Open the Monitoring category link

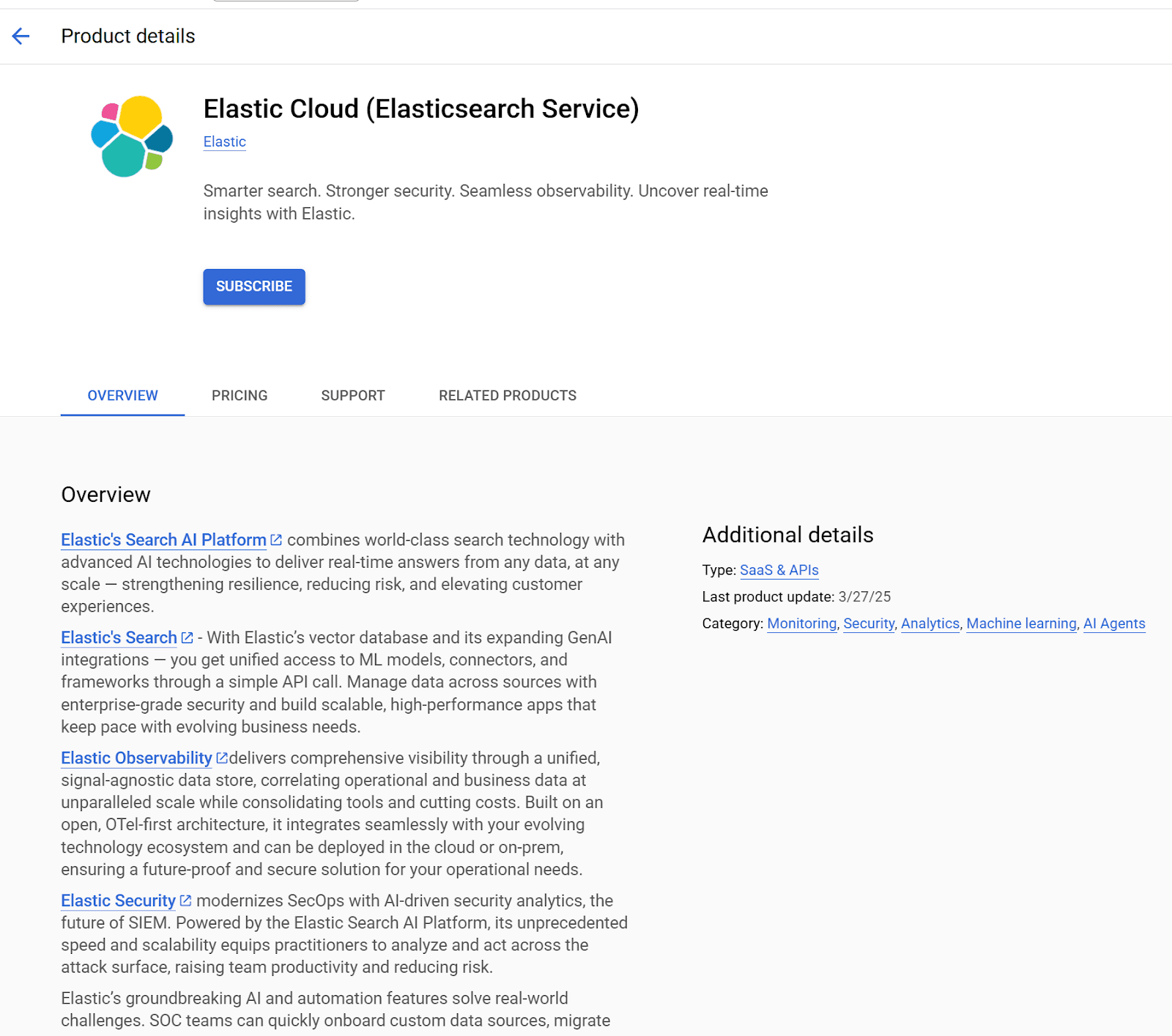[x=801, y=624]
